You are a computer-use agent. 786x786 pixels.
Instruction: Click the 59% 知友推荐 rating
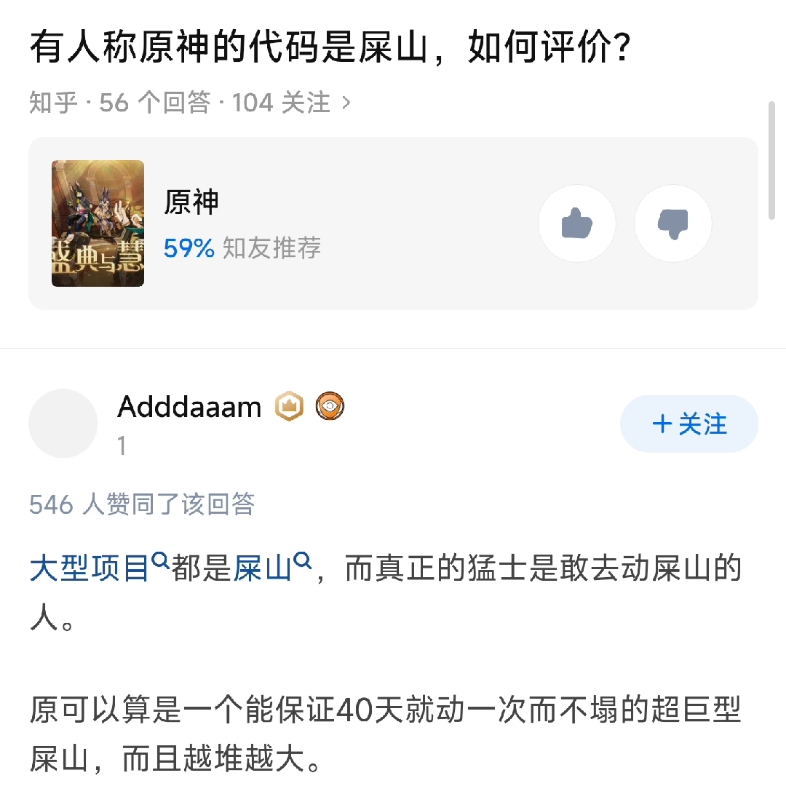click(242, 248)
